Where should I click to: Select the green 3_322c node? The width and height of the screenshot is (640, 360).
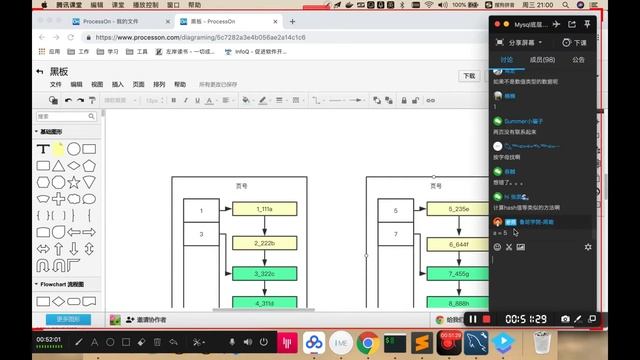point(264,273)
